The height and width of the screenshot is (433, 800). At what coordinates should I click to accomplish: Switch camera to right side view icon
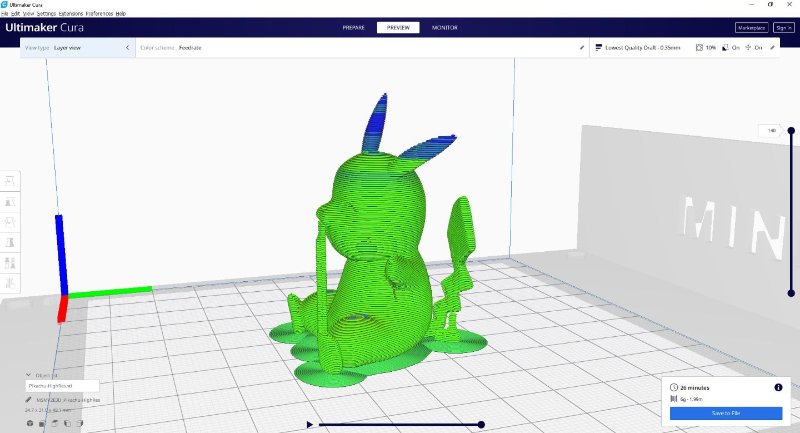pyautogui.click(x=79, y=423)
